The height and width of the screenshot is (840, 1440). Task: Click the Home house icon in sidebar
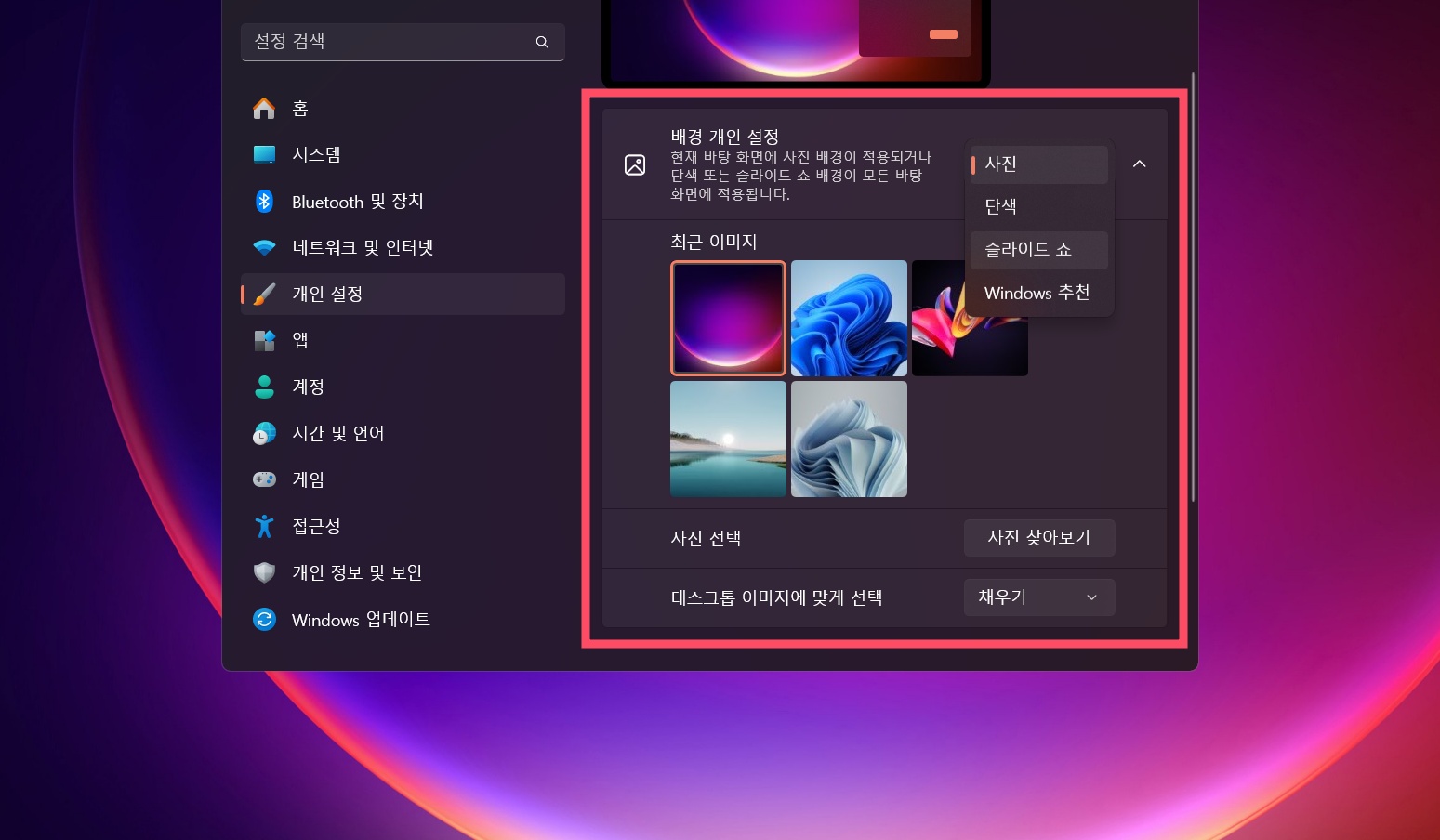pos(264,109)
